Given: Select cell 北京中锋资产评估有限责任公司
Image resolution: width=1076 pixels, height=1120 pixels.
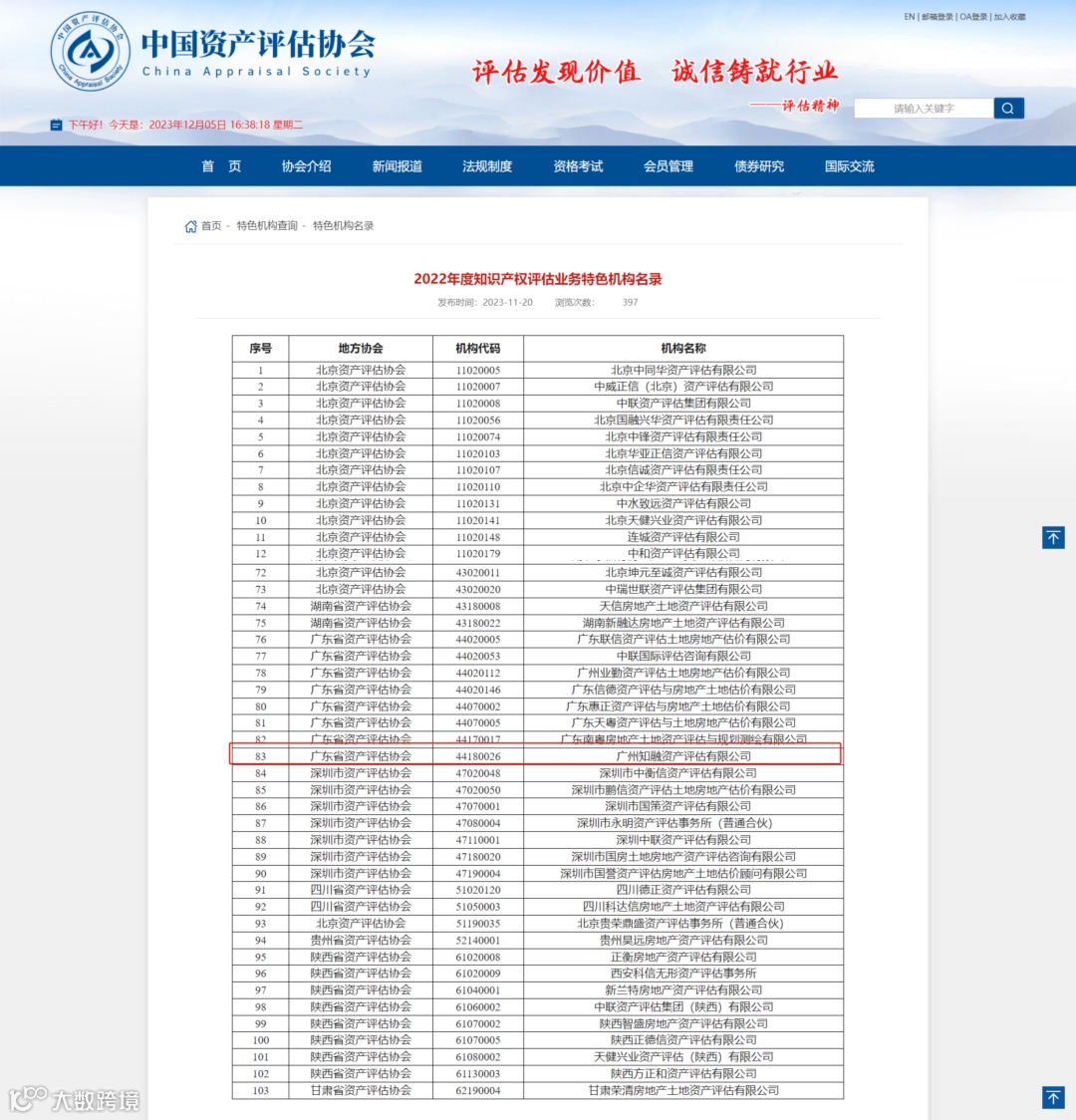Looking at the screenshot, I should coord(683,436).
